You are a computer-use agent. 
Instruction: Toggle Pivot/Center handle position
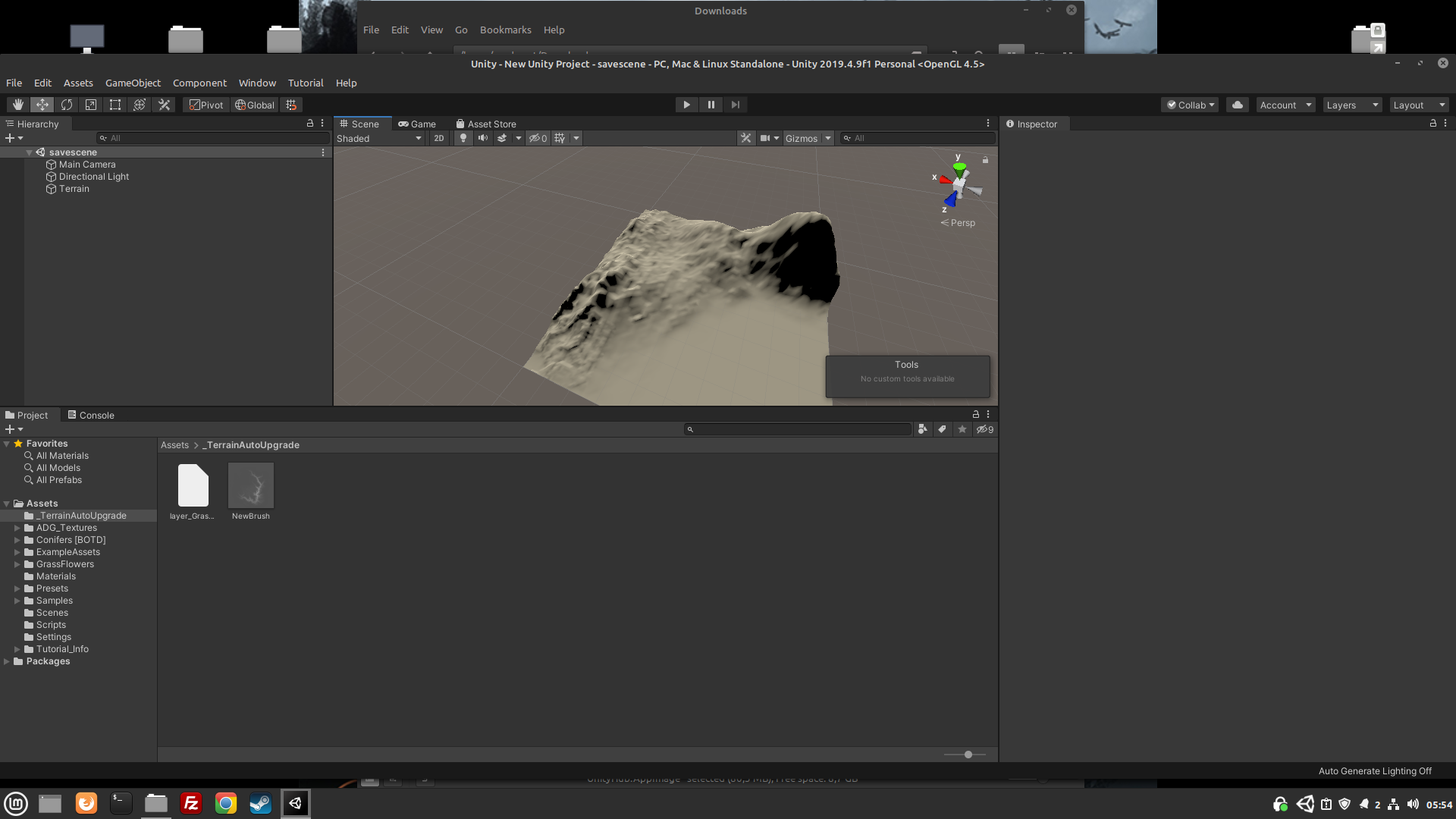coord(206,105)
